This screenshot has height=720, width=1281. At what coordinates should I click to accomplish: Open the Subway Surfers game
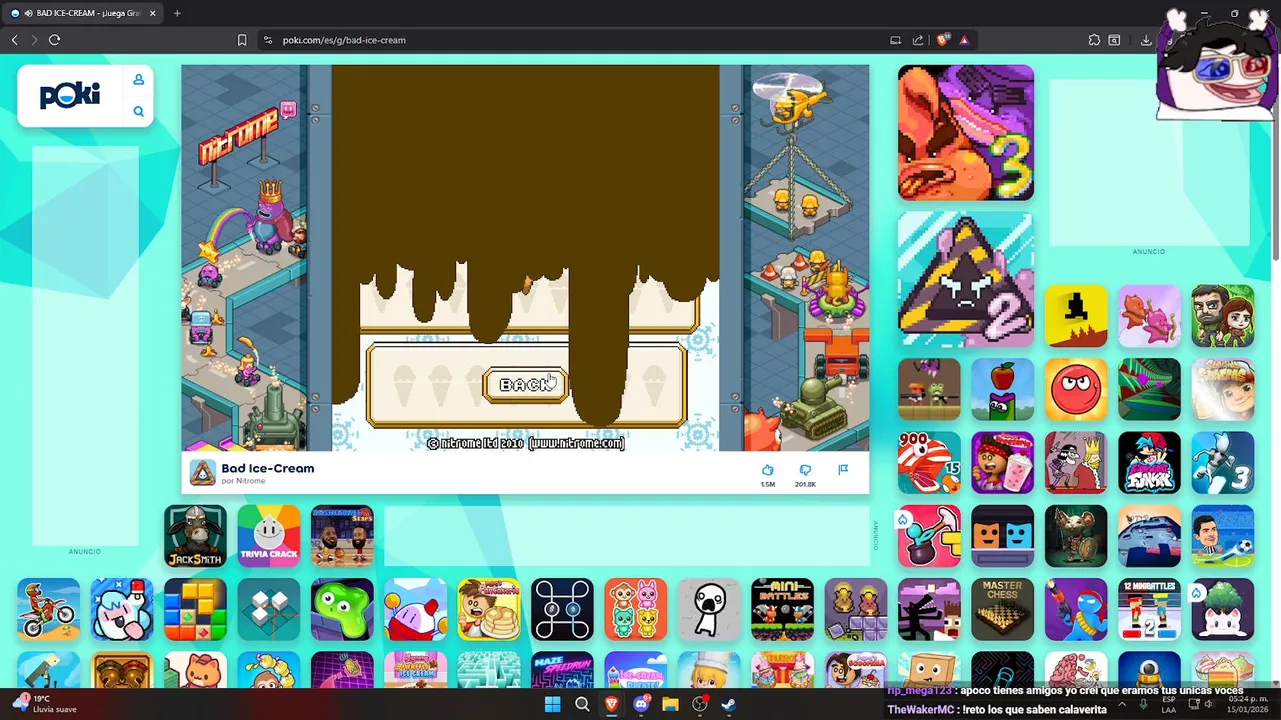1222,389
